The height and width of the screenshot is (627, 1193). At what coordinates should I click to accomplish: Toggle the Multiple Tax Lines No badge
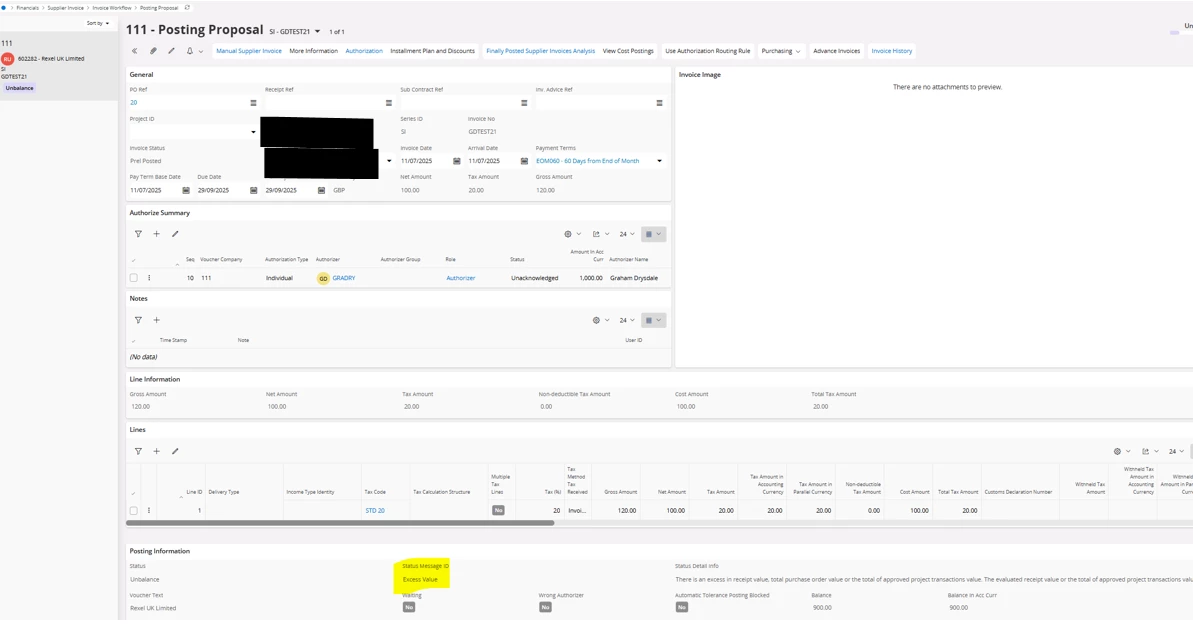pos(498,511)
